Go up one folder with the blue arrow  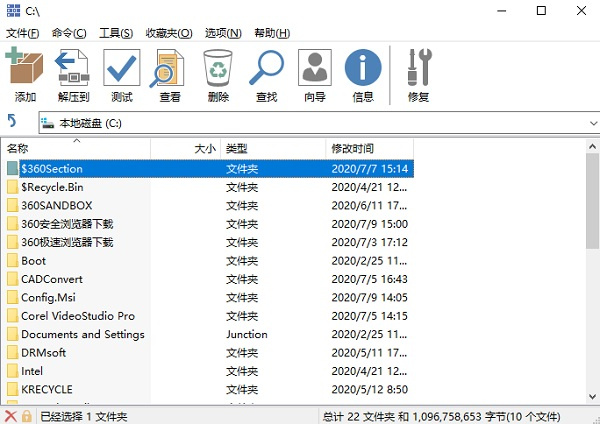coord(12,121)
